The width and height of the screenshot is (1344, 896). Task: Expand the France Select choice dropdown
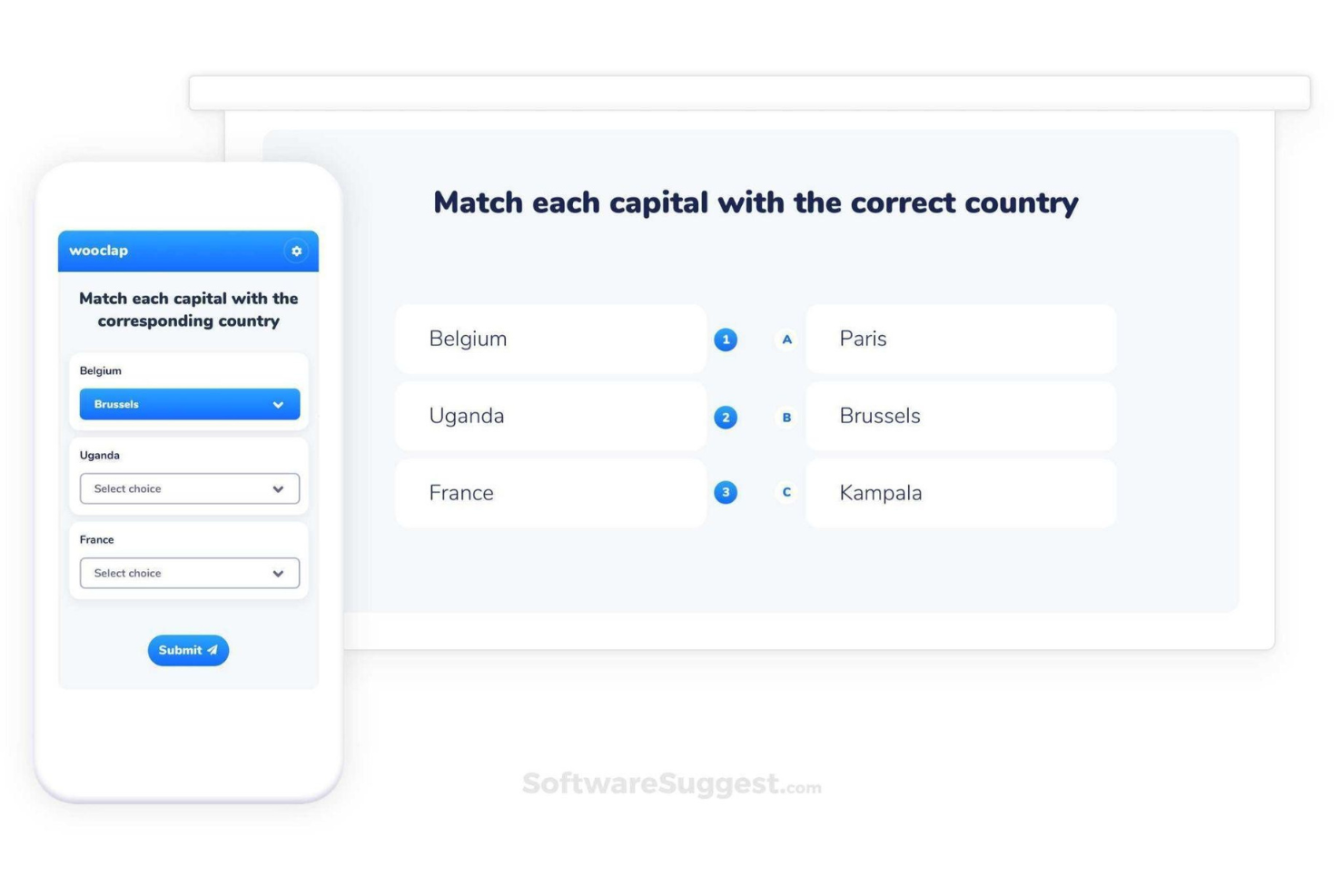pos(188,573)
